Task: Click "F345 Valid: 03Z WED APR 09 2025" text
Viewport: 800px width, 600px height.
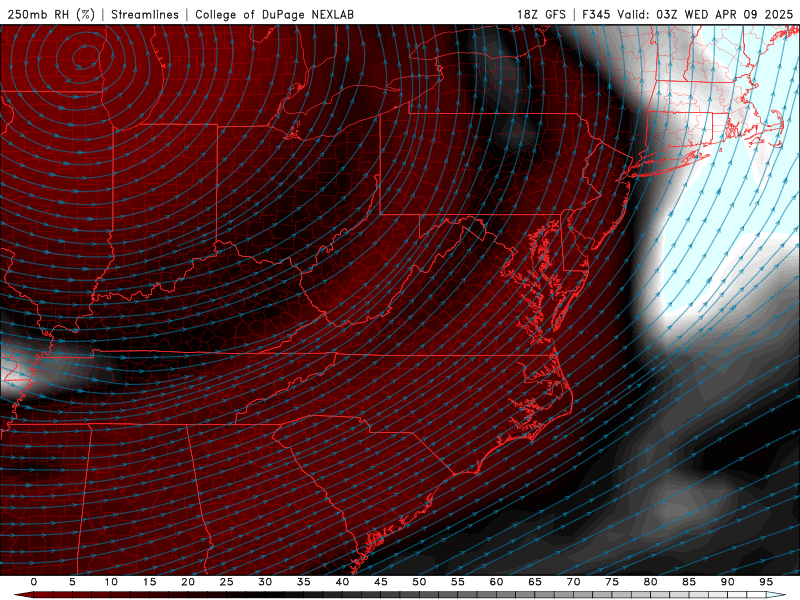Action: [688, 14]
